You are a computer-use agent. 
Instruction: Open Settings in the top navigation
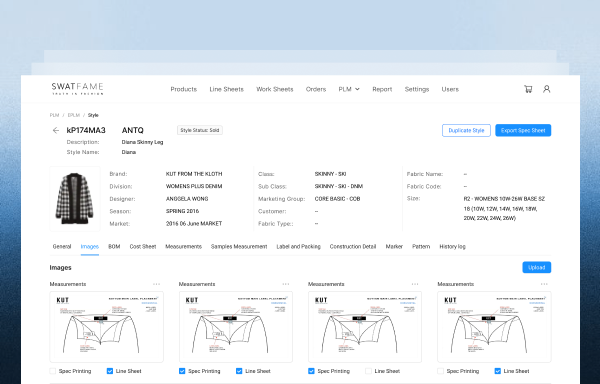pyautogui.click(x=417, y=89)
